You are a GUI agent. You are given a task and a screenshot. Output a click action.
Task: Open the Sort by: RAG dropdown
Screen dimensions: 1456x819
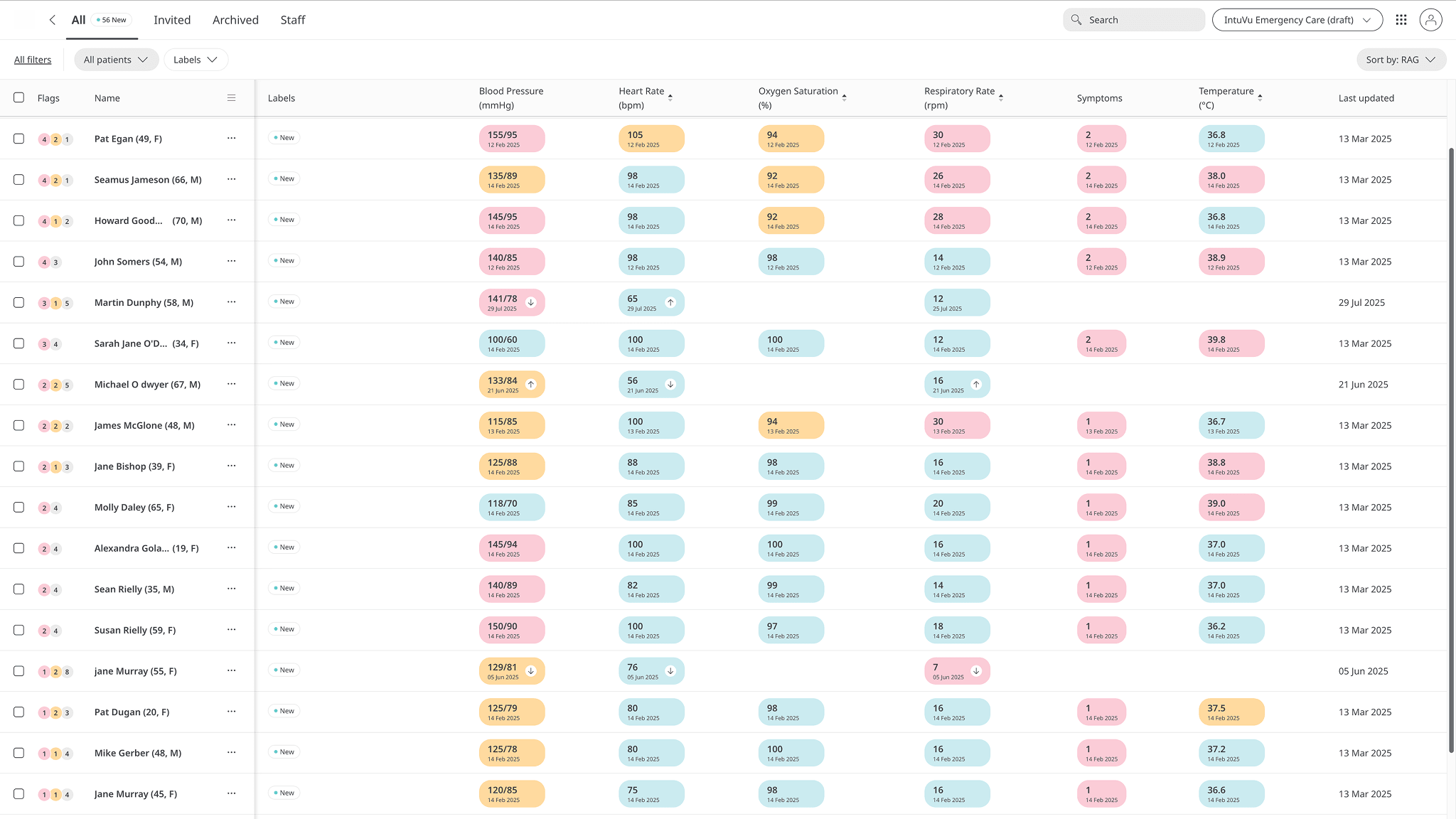pyautogui.click(x=1401, y=59)
